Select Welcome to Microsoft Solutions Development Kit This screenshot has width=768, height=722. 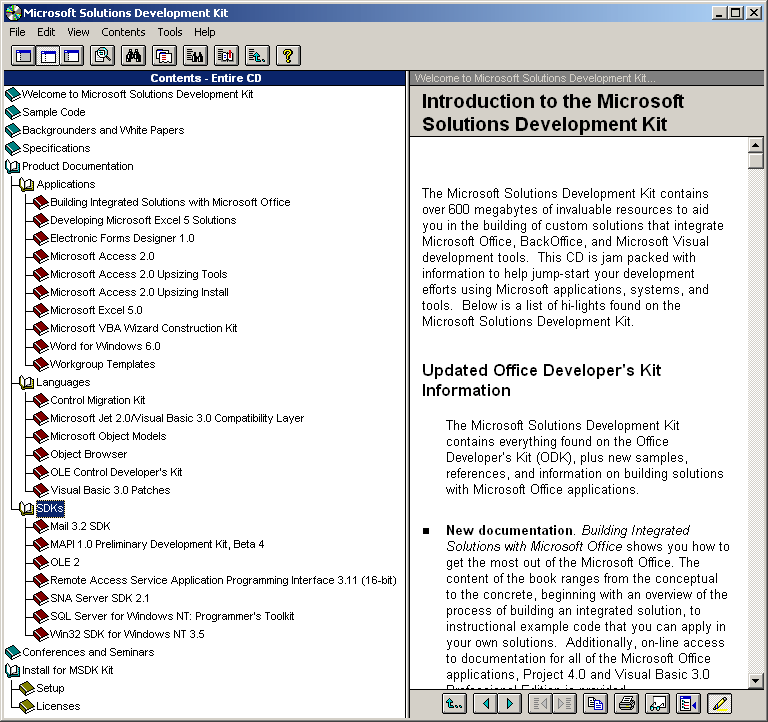coord(138,94)
